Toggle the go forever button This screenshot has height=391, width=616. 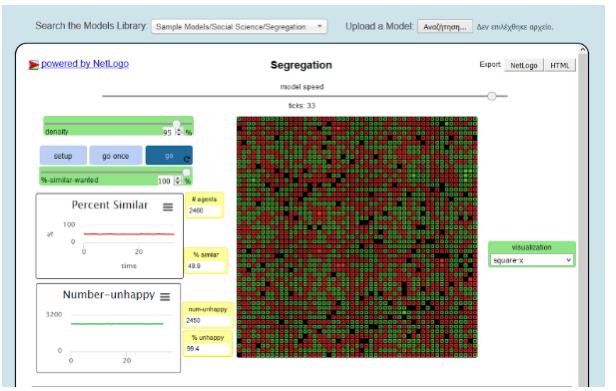169,156
